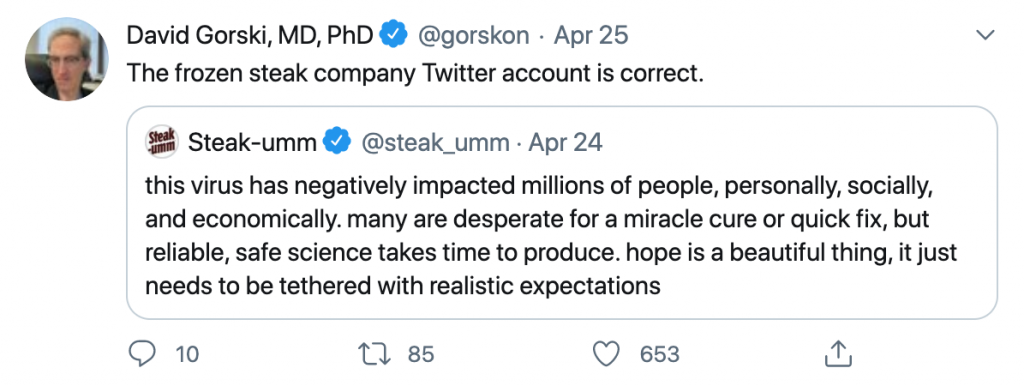The image size is (1024, 386).
Task: Open the quoted Steak-umm tweet text
Action: pyautogui.click(x=551, y=236)
